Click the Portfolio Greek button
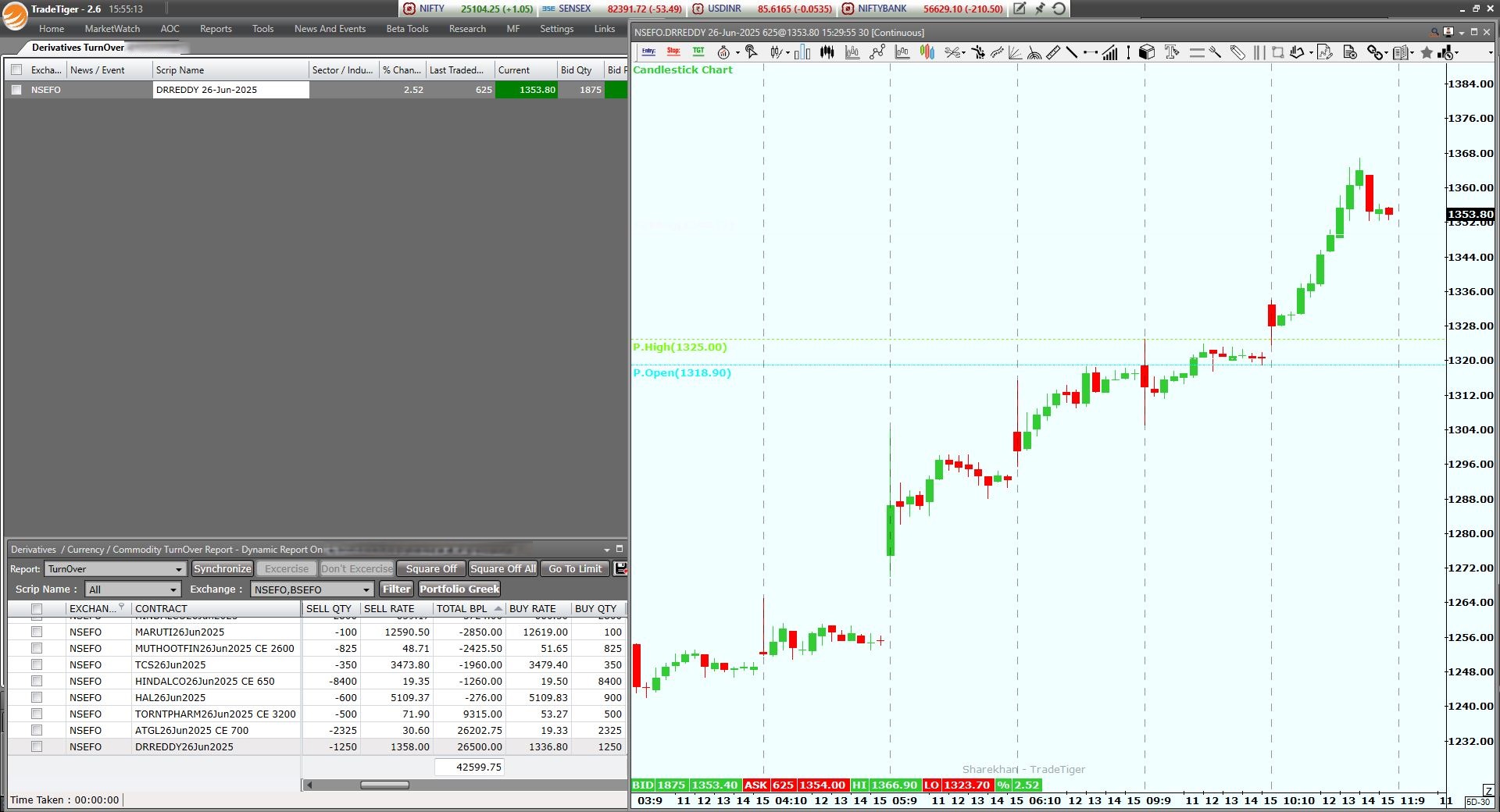This screenshot has width=1500, height=812. 459,589
